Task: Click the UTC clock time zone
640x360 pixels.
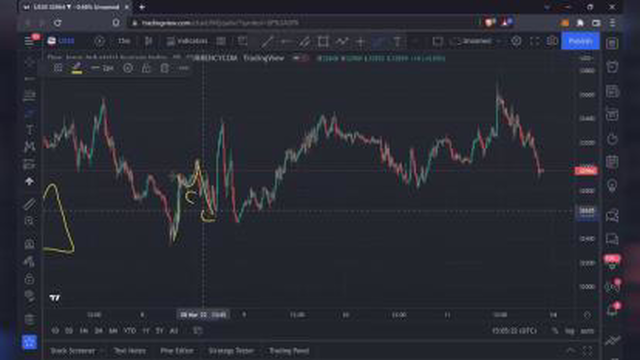Action: click(514, 331)
